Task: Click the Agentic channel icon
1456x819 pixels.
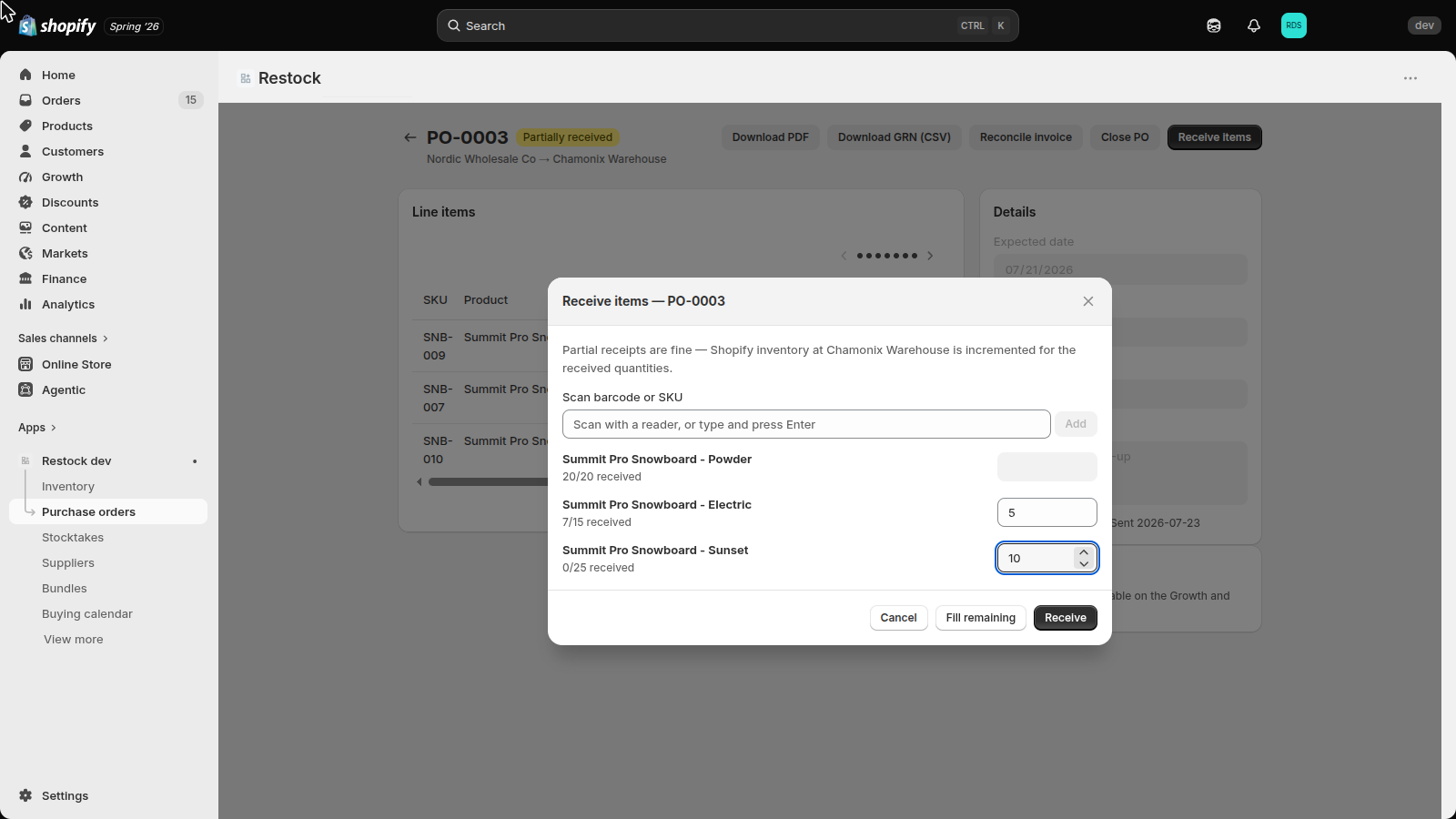Action: (x=25, y=389)
